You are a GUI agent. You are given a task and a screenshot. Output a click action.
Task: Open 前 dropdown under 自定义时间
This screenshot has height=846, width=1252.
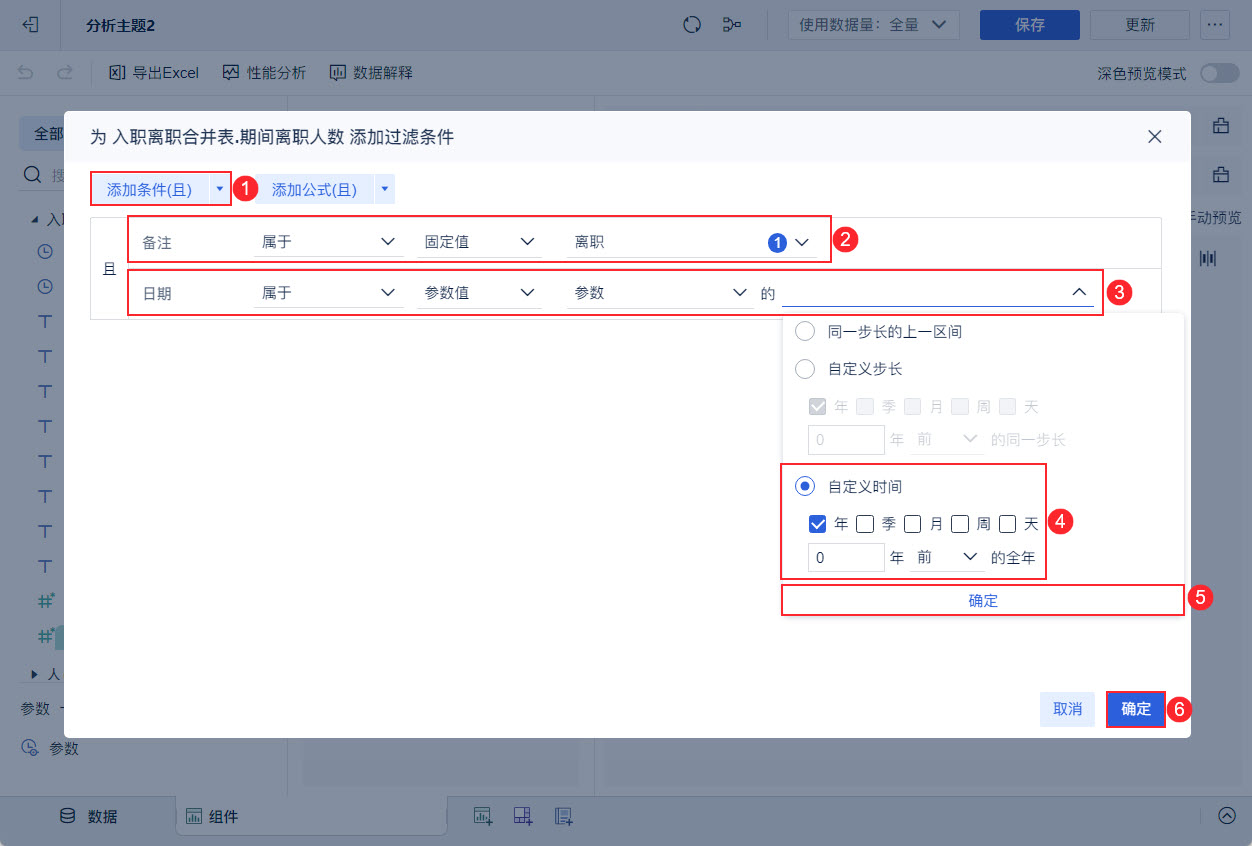coord(946,558)
